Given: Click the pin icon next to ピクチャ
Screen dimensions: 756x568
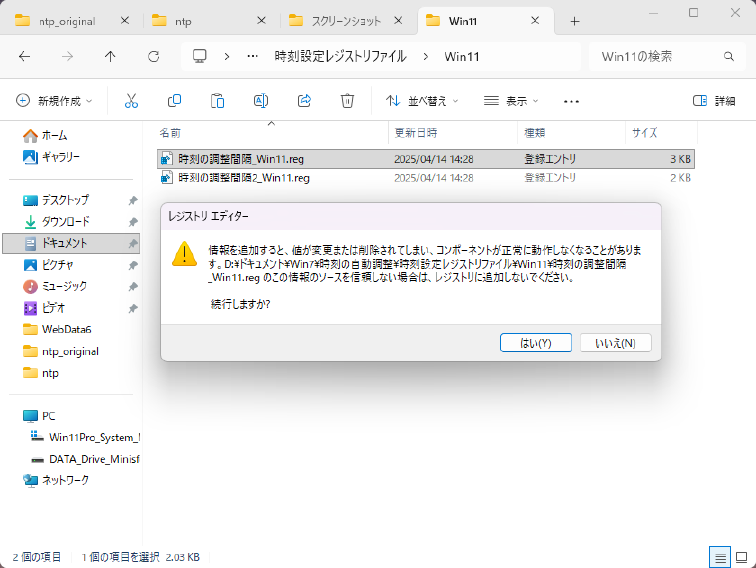Looking at the screenshot, I should click(x=133, y=265).
